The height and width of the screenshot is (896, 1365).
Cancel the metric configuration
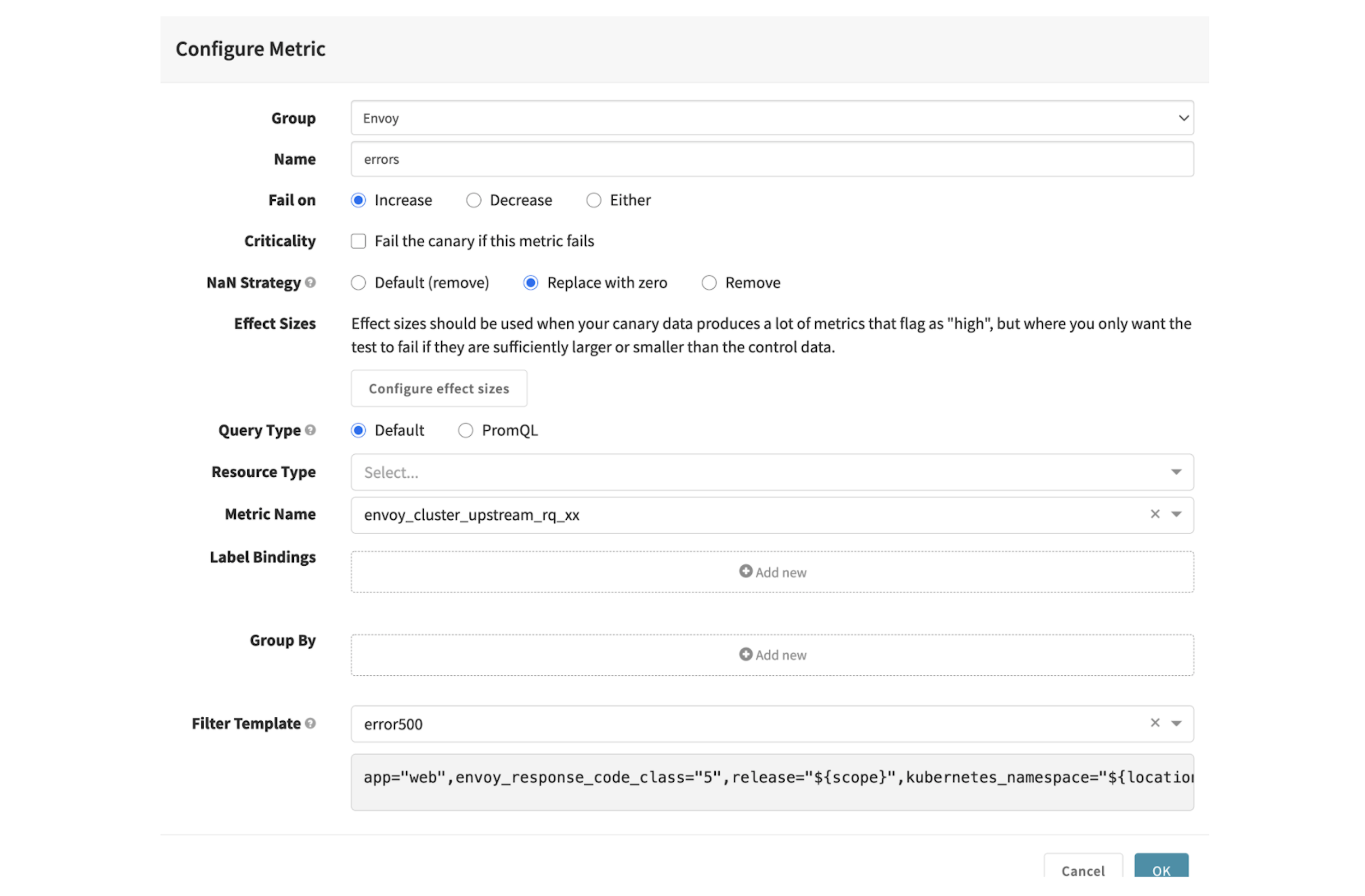(1082, 871)
